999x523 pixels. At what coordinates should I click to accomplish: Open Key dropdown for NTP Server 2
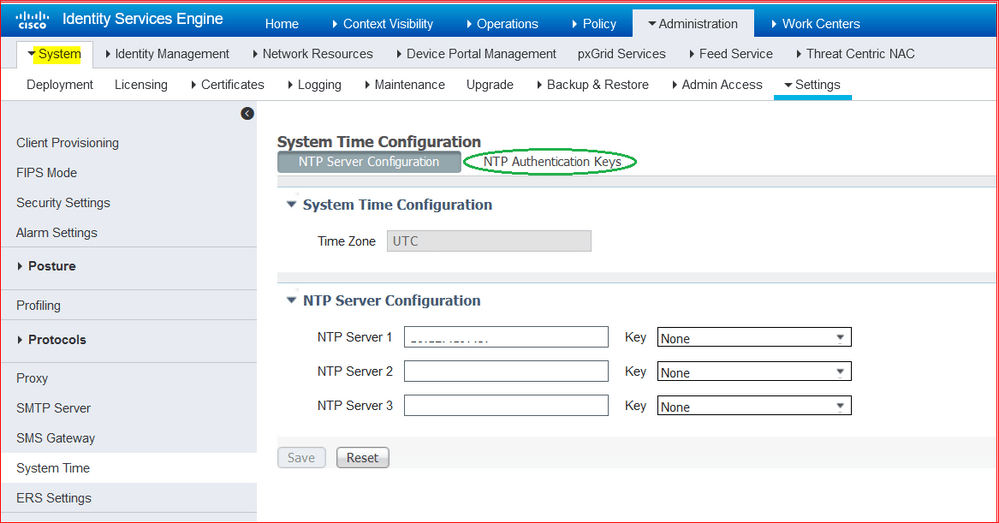pos(754,372)
